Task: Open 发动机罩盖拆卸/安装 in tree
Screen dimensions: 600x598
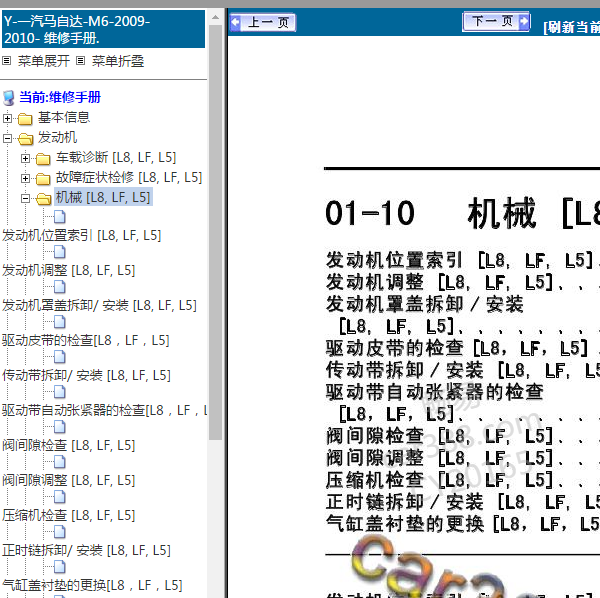Action: click(99, 305)
